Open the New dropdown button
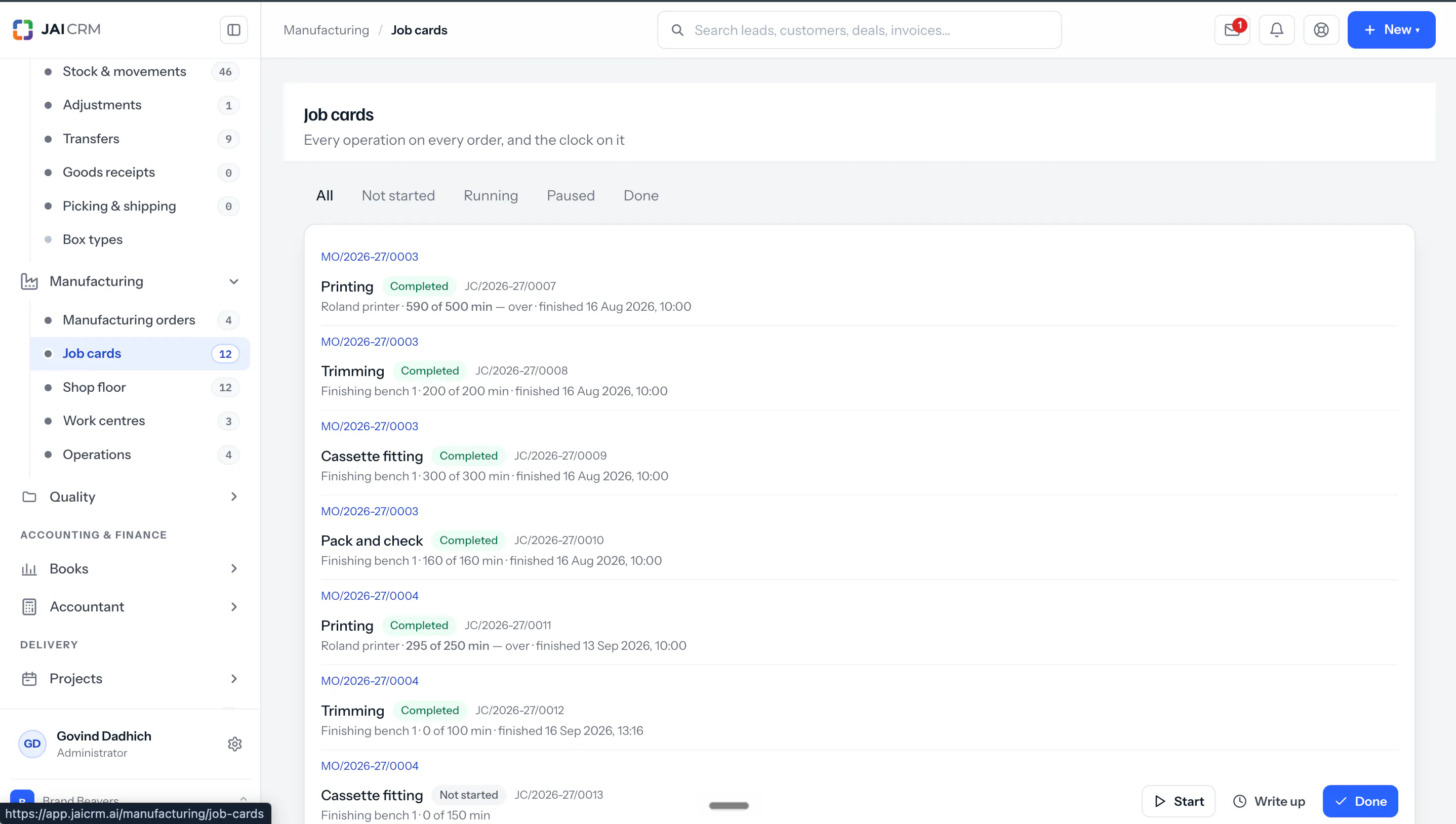The height and width of the screenshot is (824, 1456). click(x=1391, y=30)
